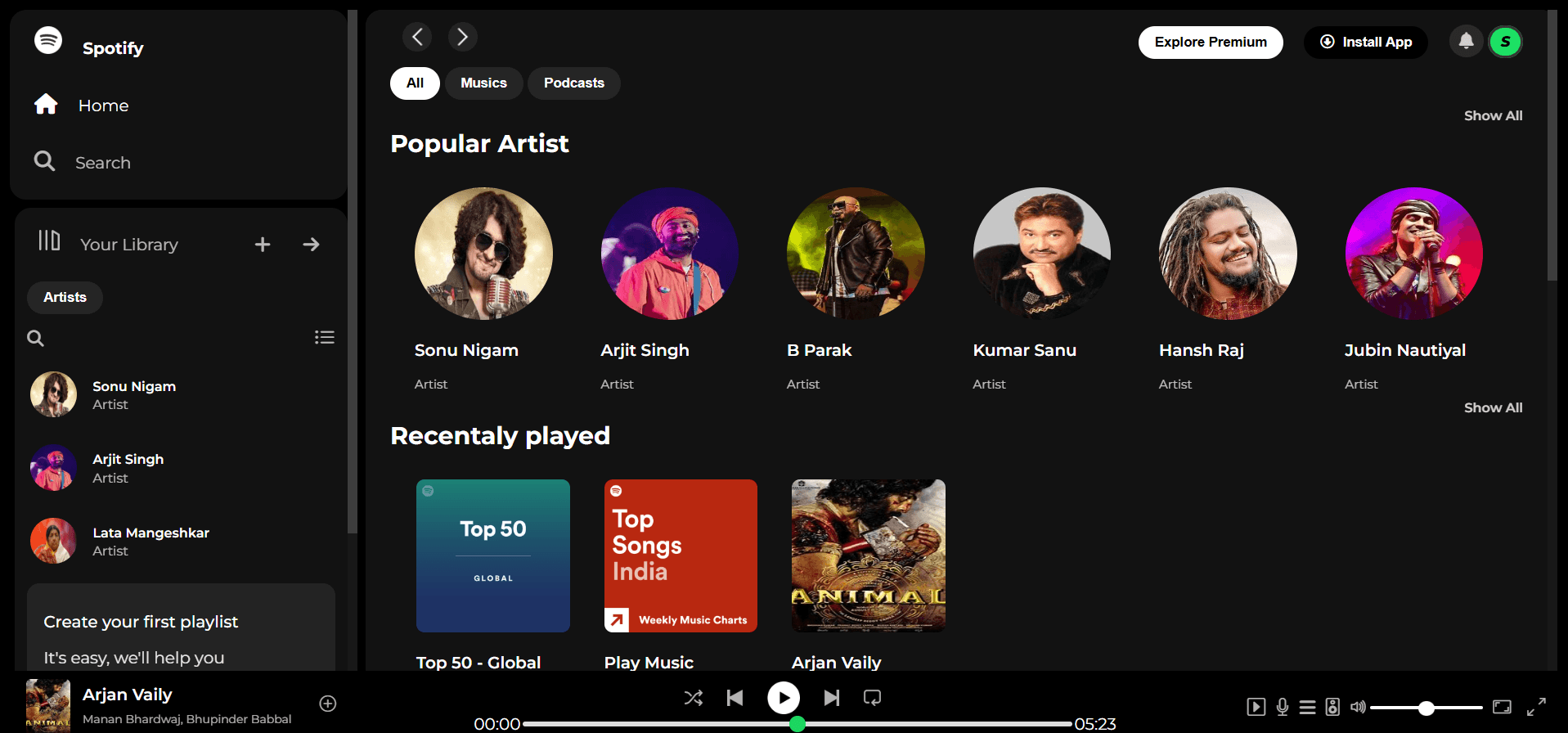
Task: Select the All filter tab
Action: (415, 83)
